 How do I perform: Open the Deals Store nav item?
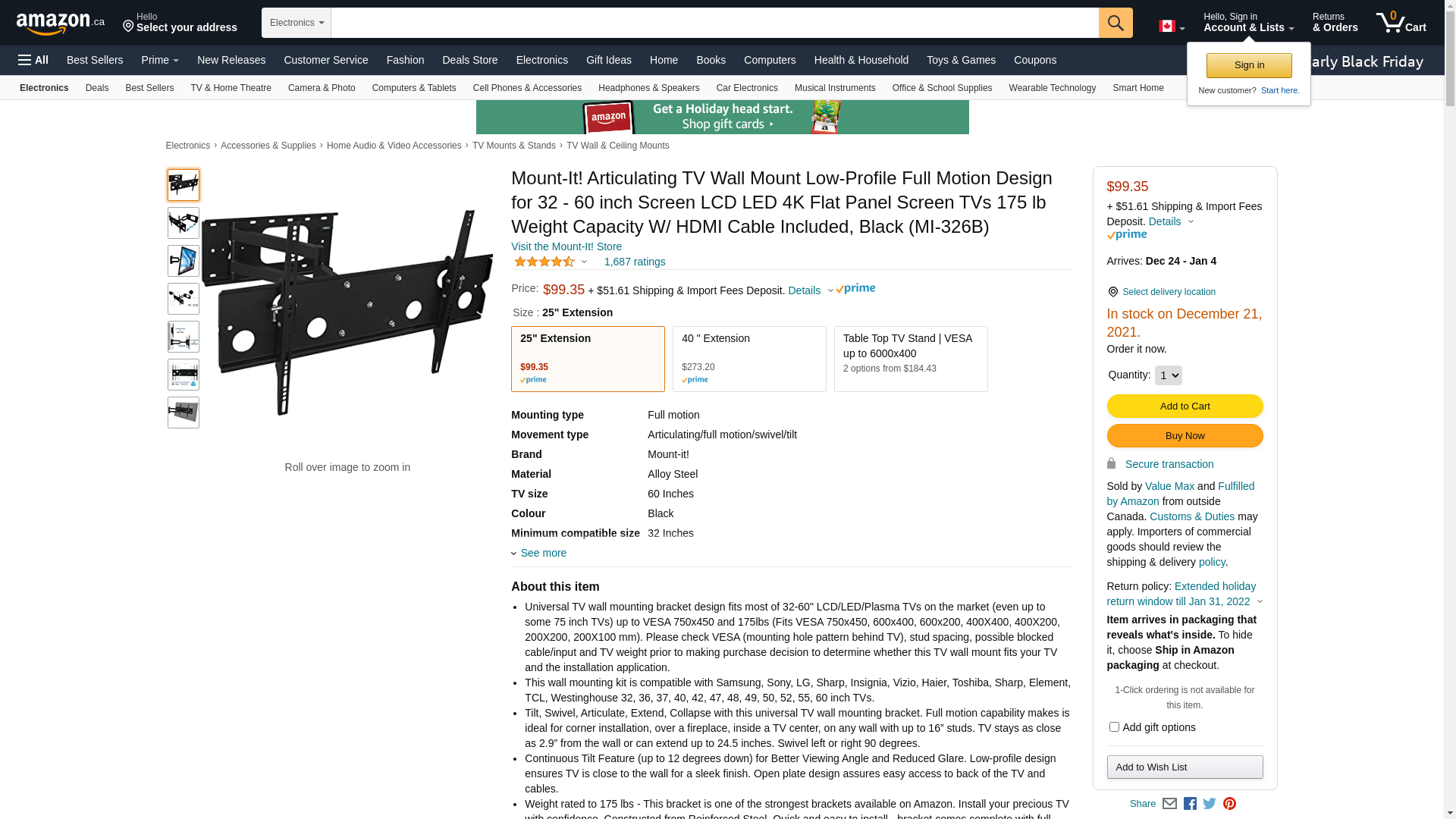pos(470,60)
